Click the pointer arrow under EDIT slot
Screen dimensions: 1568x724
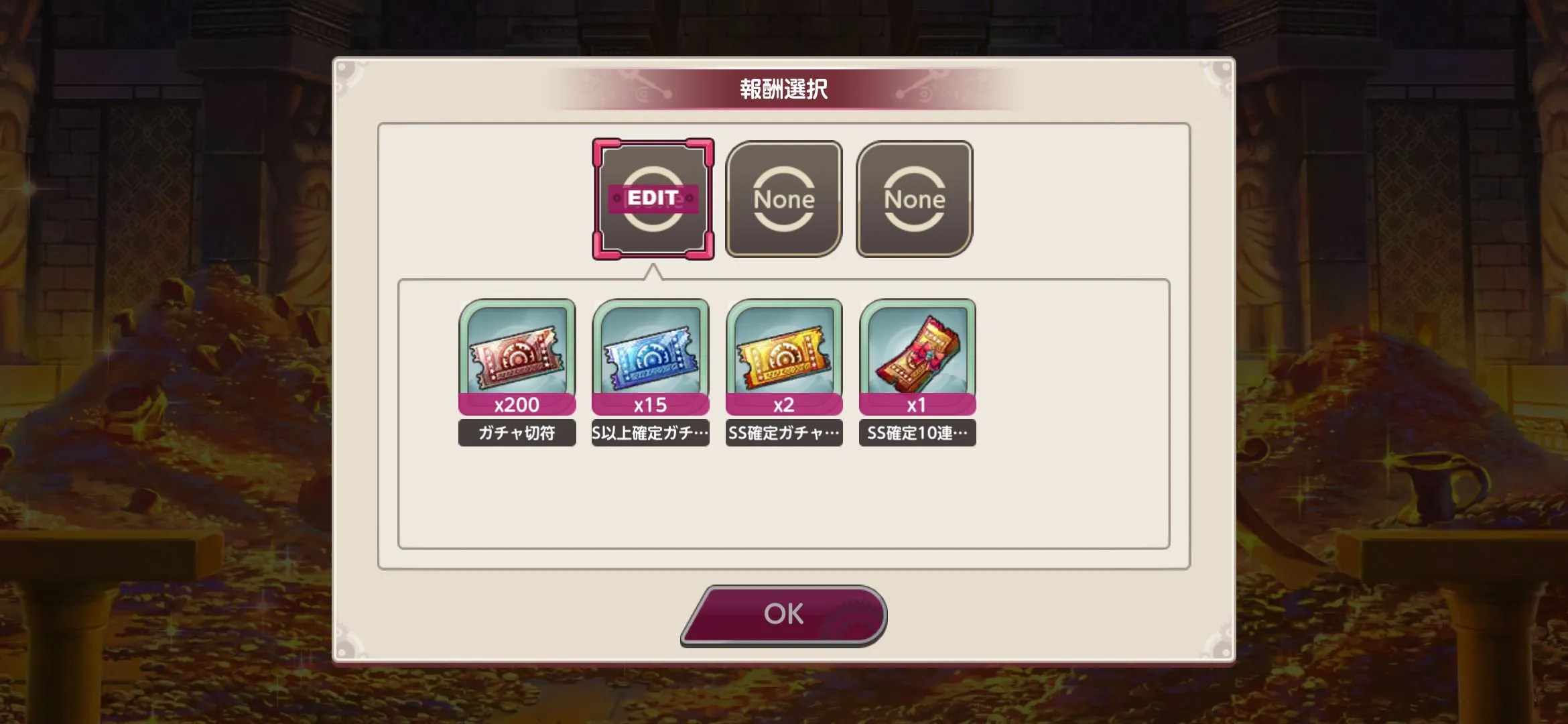653,271
